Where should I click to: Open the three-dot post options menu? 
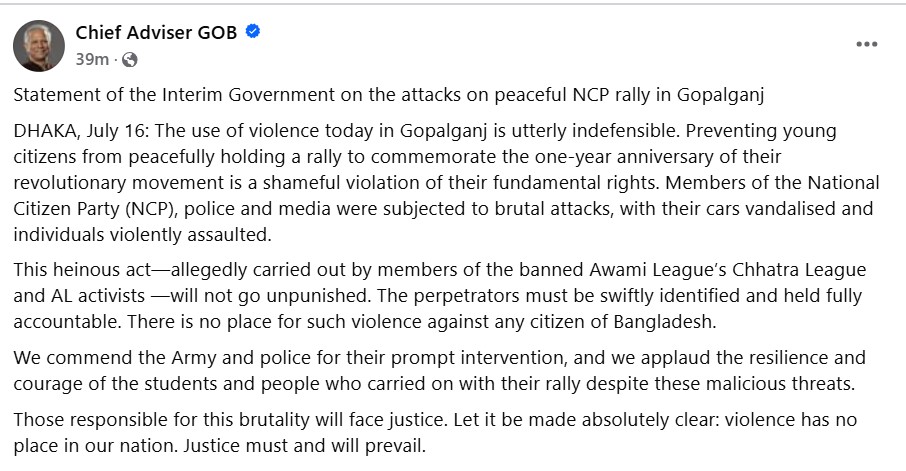(x=867, y=44)
